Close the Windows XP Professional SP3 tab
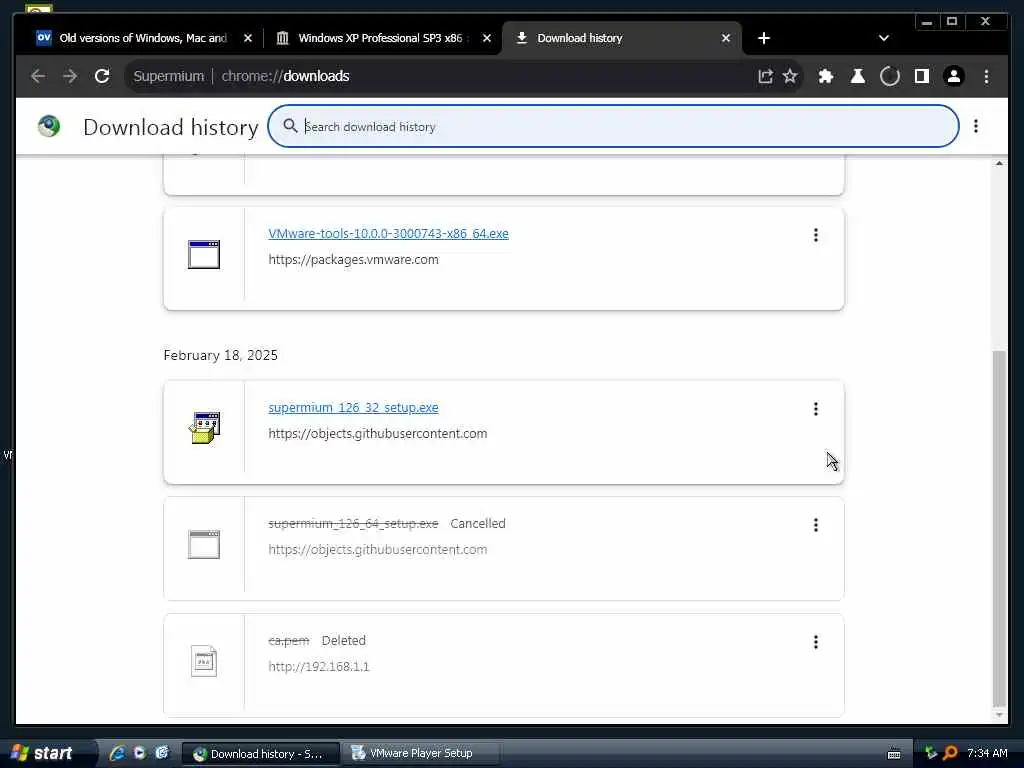1024x768 pixels. click(487, 38)
